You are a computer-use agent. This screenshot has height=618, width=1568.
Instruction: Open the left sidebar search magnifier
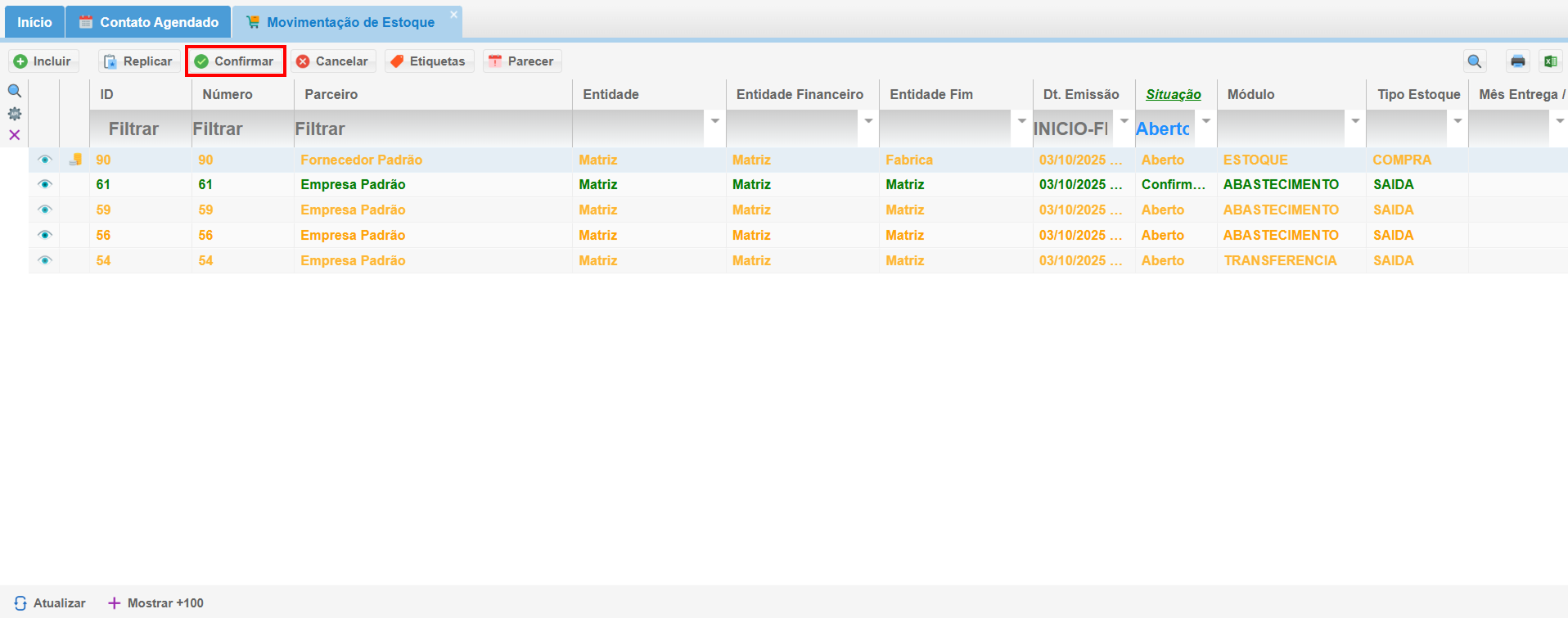pyautogui.click(x=15, y=91)
